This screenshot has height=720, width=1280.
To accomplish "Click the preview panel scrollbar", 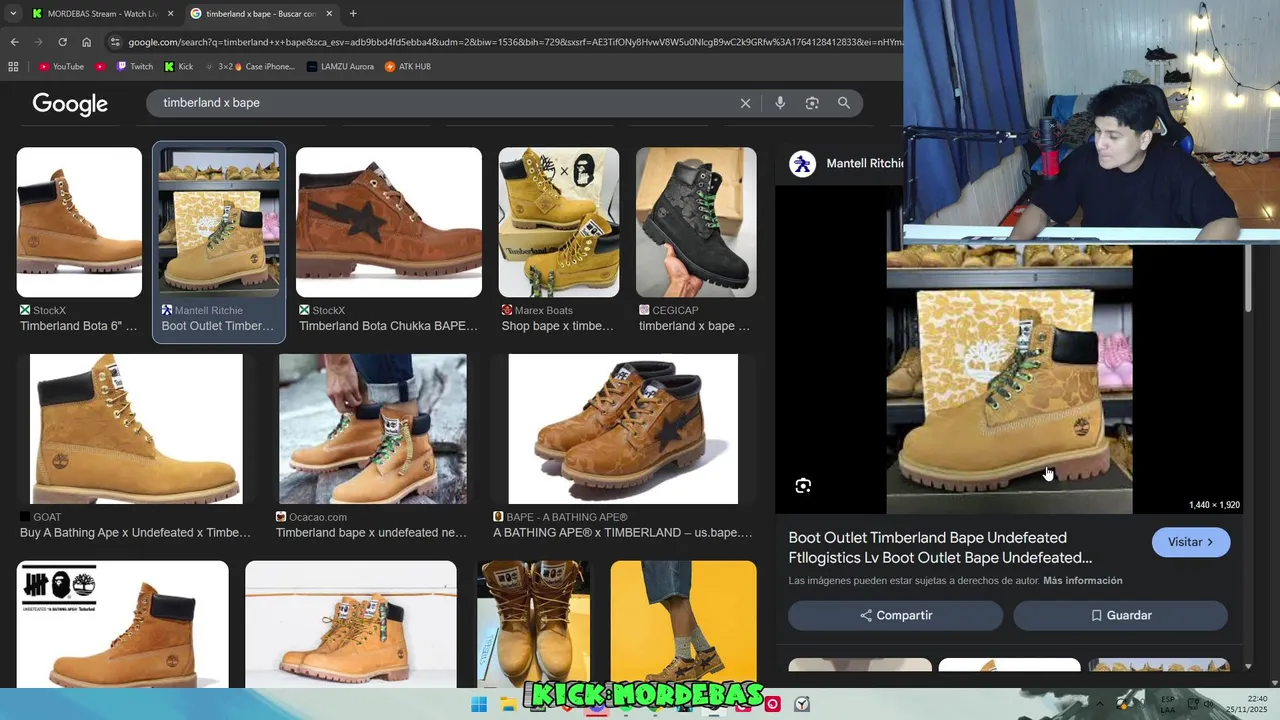I will 1248,280.
